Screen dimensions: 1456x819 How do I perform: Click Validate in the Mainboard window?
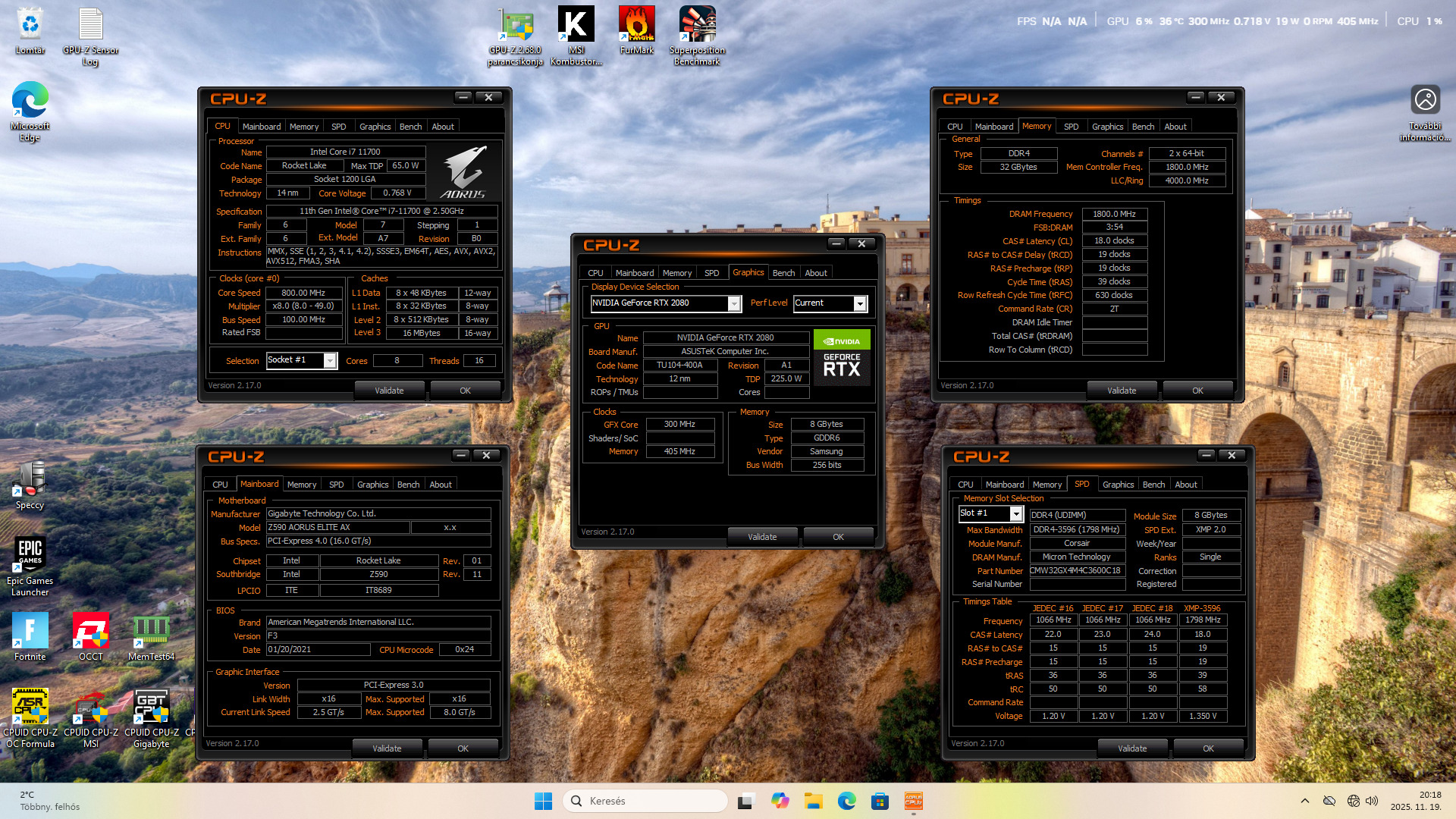click(387, 748)
